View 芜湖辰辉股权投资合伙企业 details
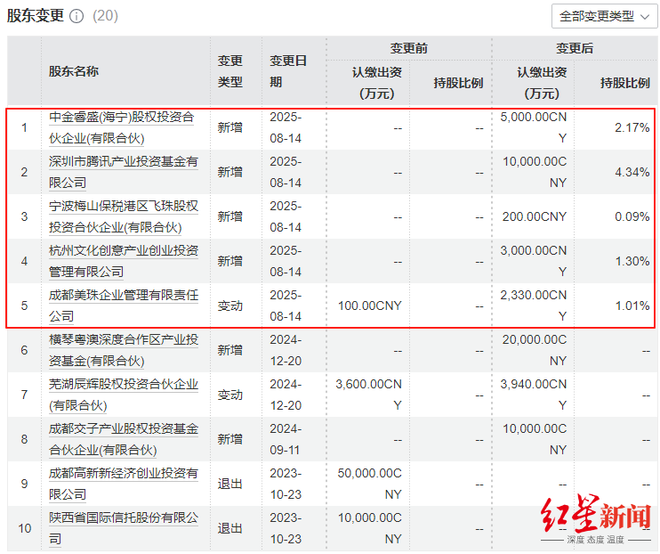This screenshot has height=554, width=660. (122, 394)
